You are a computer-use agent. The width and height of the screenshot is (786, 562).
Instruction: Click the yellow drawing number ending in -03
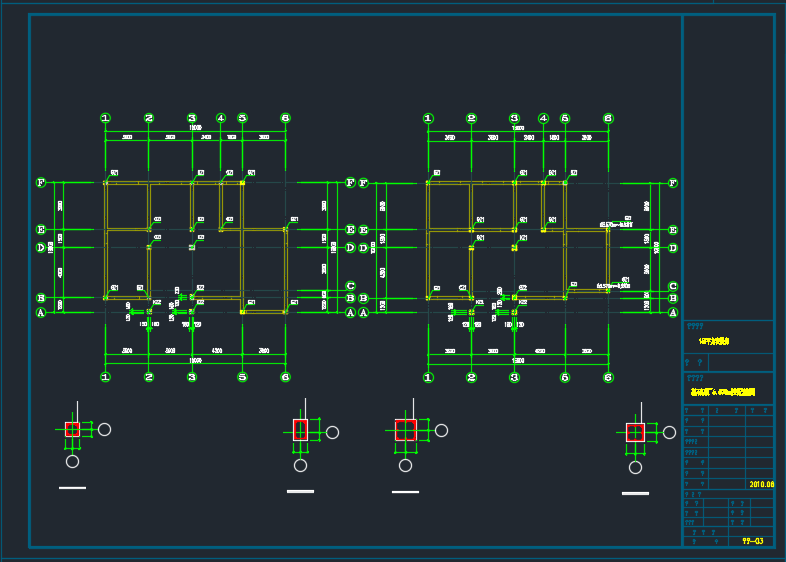[753, 541]
